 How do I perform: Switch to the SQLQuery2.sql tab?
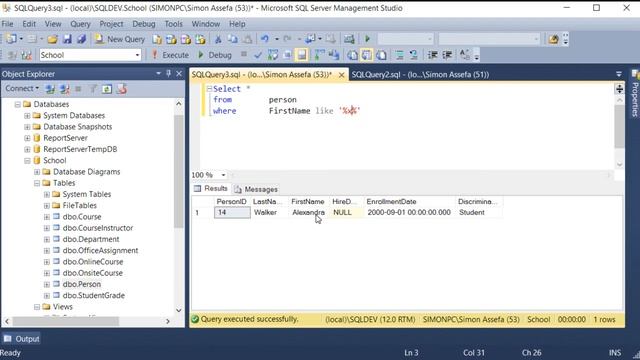click(420, 75)
